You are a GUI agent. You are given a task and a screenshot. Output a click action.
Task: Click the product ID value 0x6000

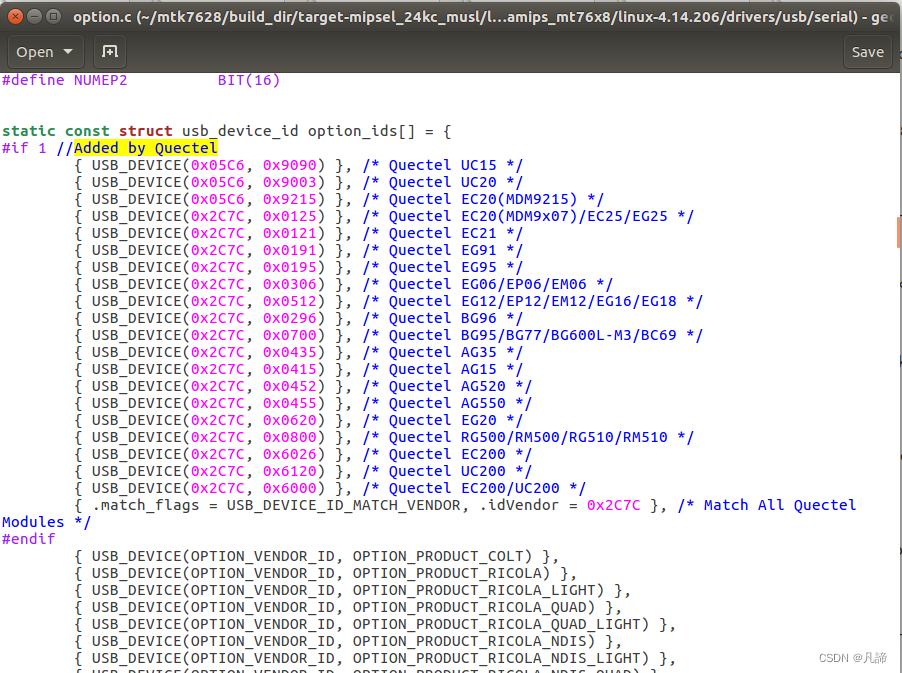[290, 488]
